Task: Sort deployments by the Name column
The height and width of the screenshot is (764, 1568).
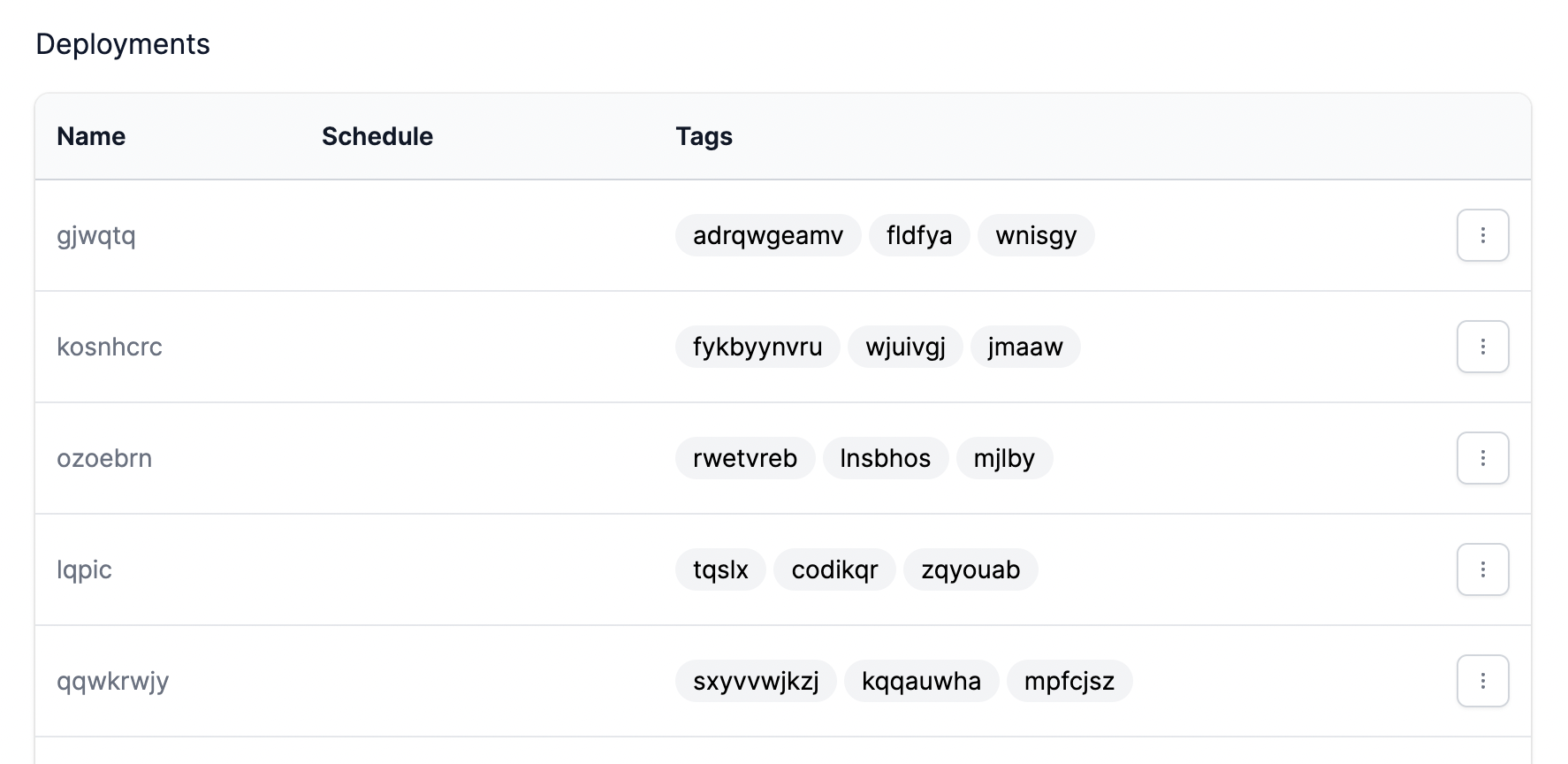Action: tap(91, 136)
